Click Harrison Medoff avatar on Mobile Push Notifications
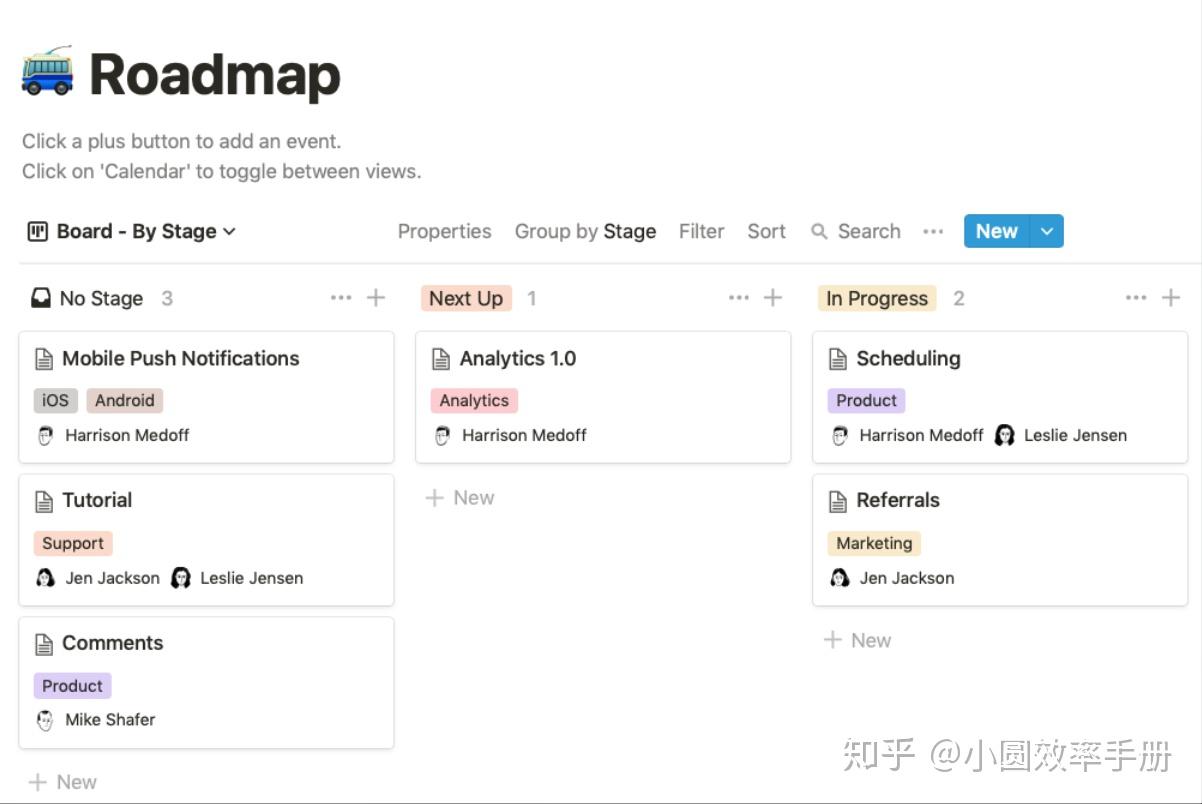This screenshot has width=1202, height=804. coord(44,435)
